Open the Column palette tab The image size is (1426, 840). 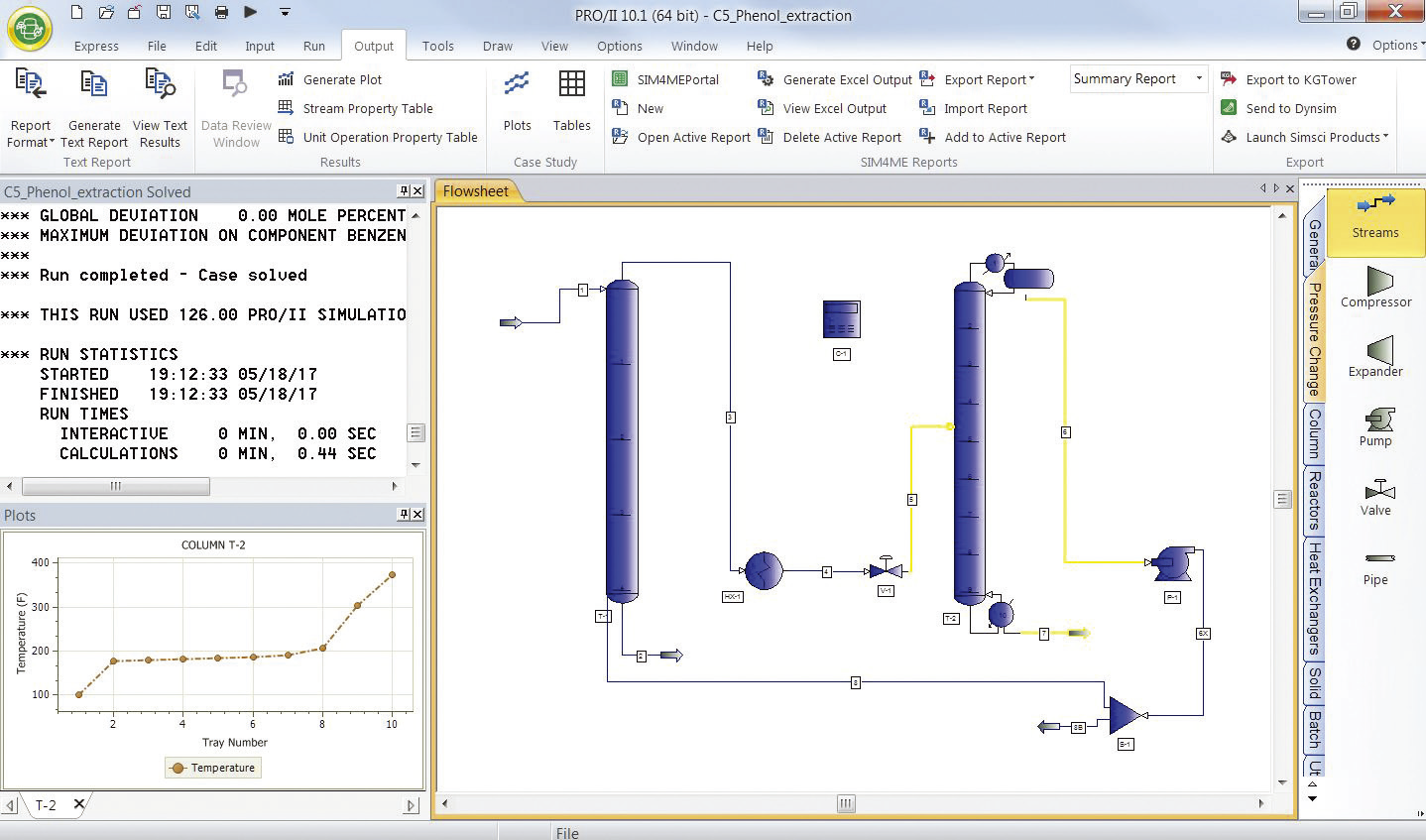pos(1314,432)
